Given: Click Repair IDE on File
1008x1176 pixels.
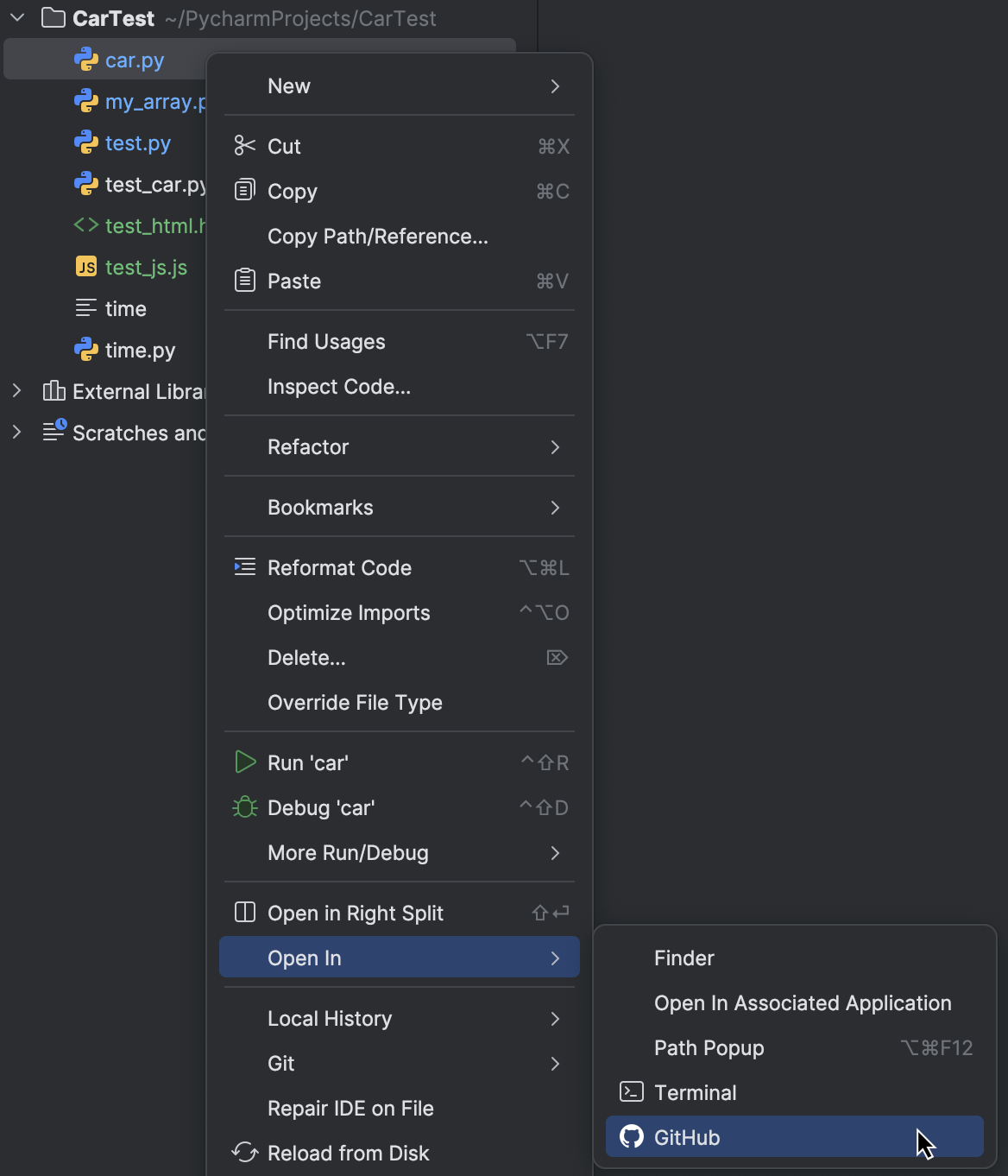Looking at the screenshot, I should point(350,1108).
